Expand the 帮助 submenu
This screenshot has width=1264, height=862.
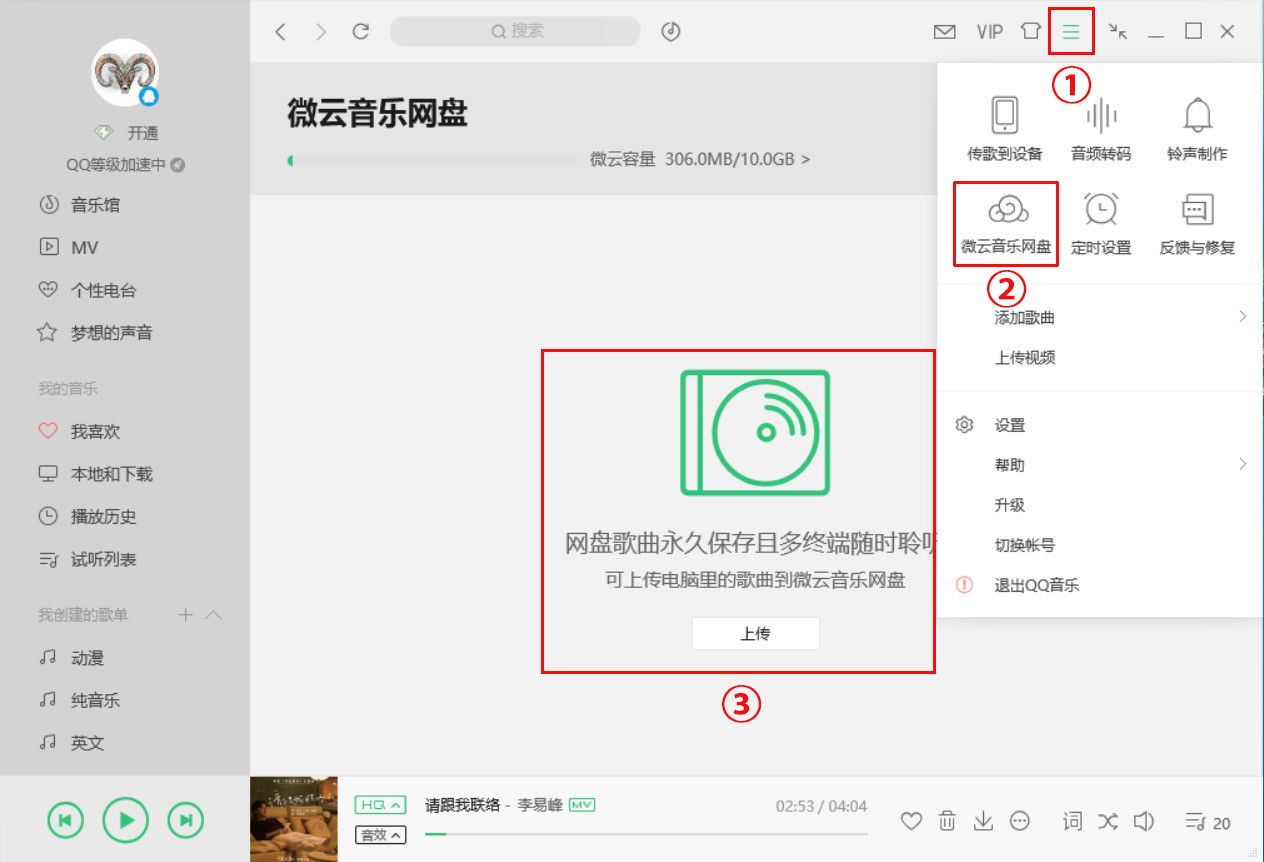tap(1100, 465)
